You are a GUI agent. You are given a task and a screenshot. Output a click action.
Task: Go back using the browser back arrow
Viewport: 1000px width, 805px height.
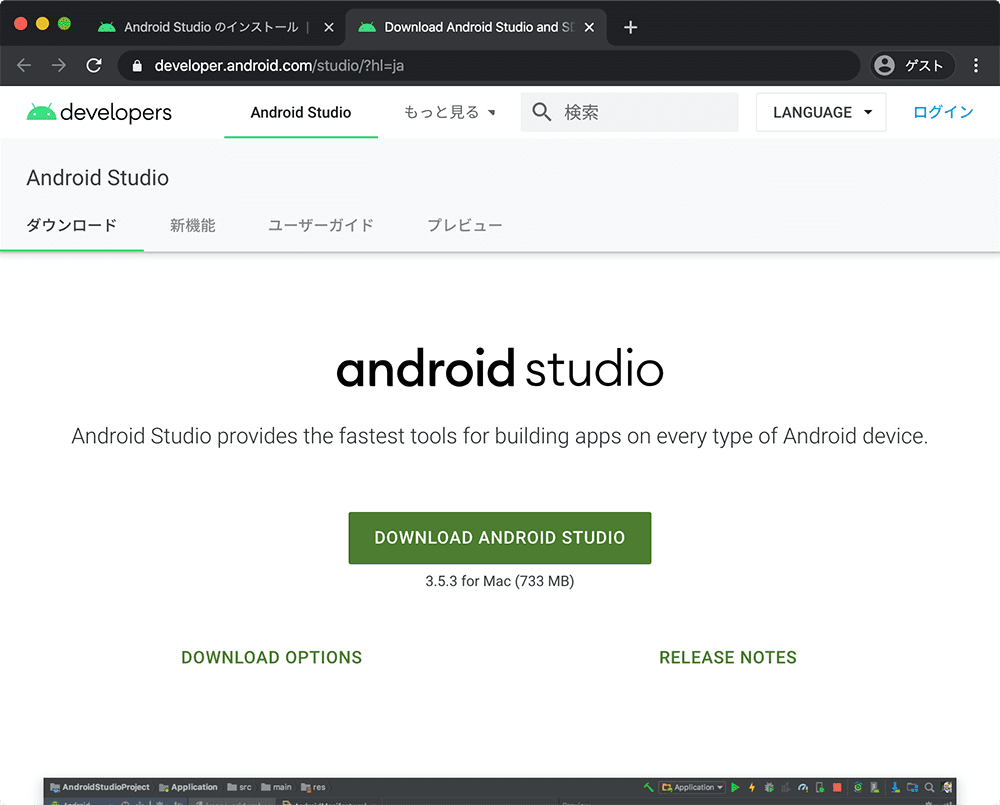pos(24,65)
